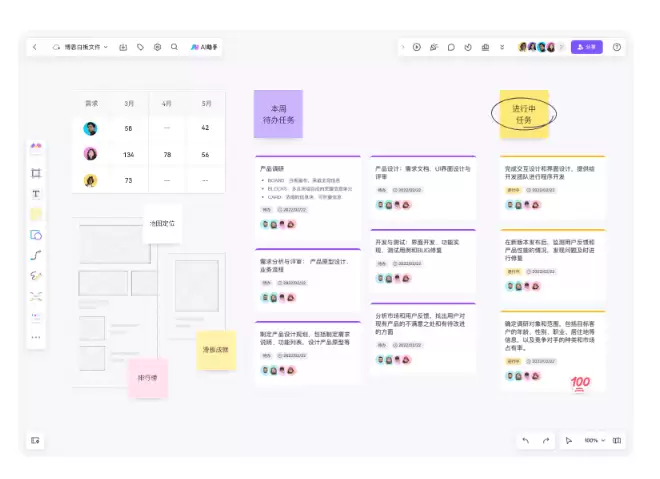Click the purple 分享 share button
Viewport: 660px width, 479px height.
click(x=587, y=47)
